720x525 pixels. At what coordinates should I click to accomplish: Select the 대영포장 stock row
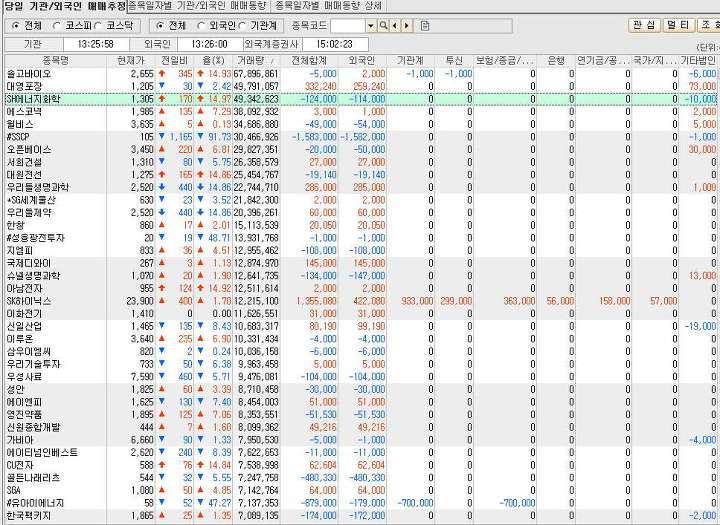[x=361, y=86]
